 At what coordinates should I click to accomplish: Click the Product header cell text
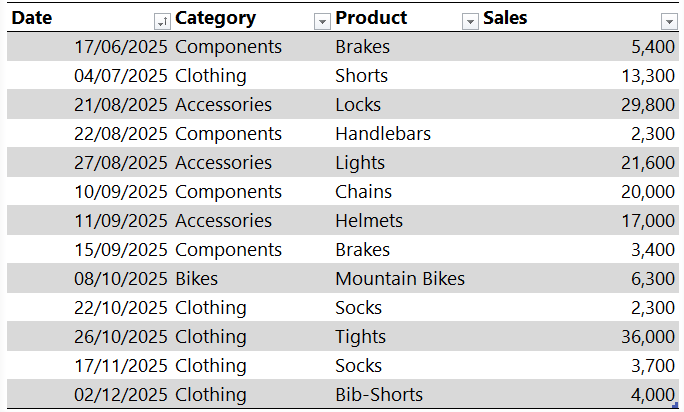click(x=371, y=18)
